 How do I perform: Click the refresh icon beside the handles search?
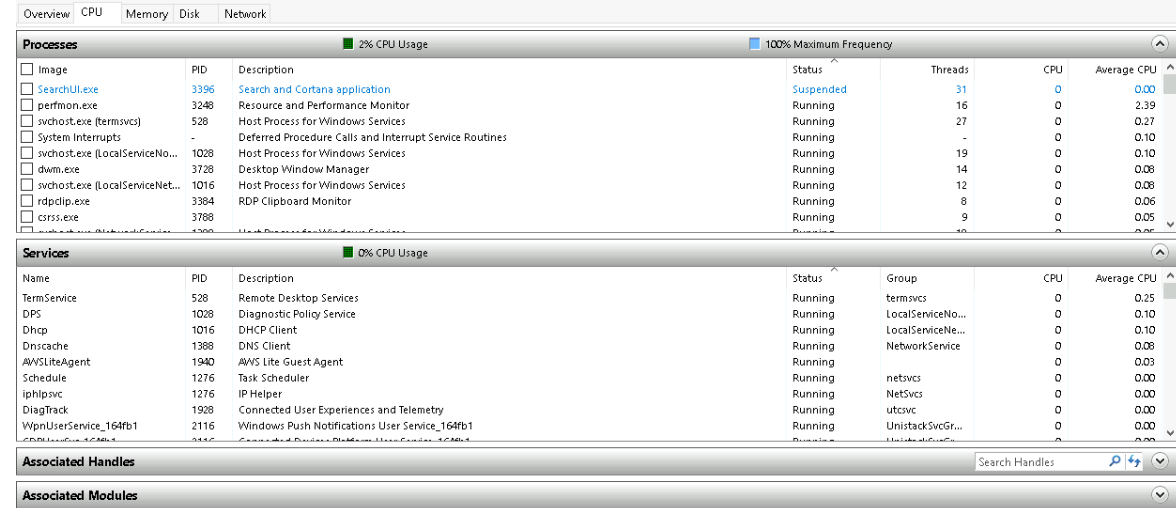pyautogui.click(x=1134, y=462)
